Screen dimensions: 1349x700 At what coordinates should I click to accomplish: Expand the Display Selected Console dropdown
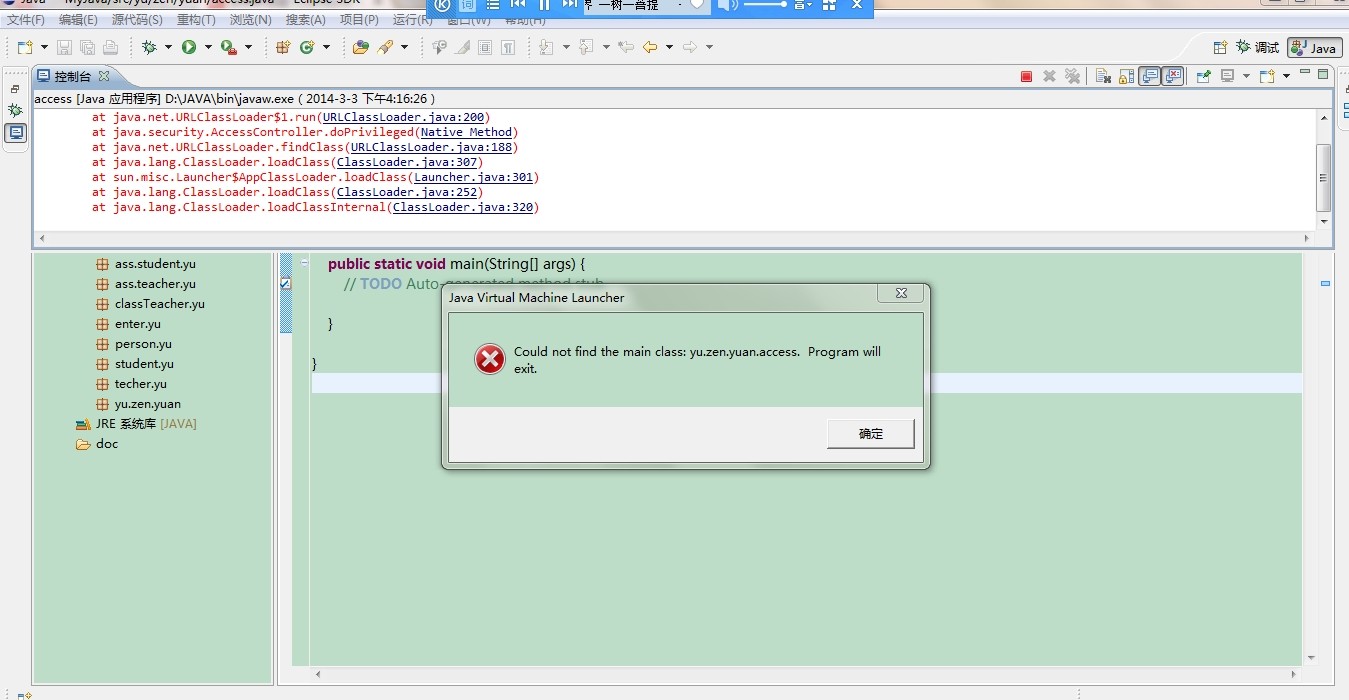1246,76
